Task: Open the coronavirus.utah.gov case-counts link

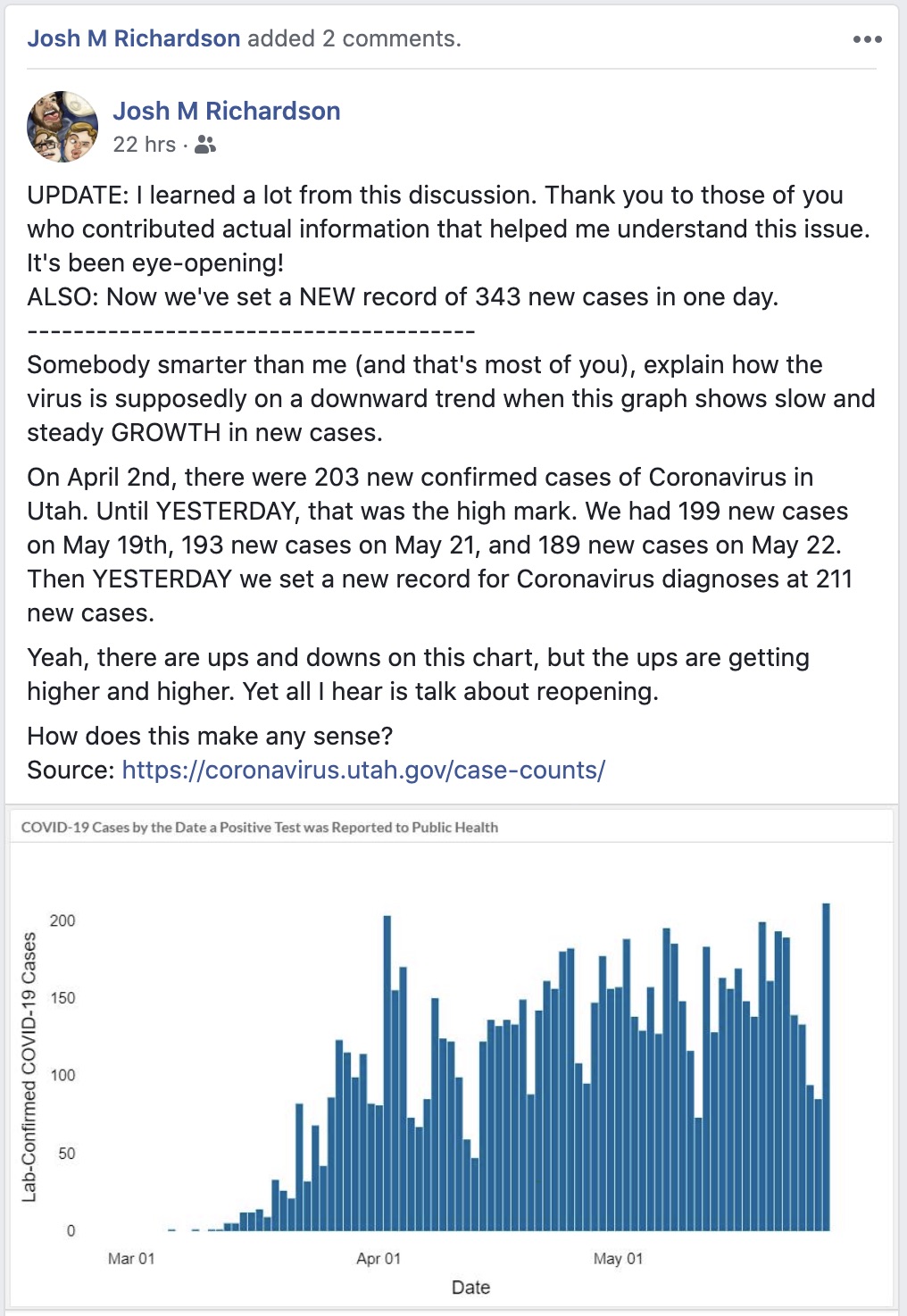Action: coord(363,770)
